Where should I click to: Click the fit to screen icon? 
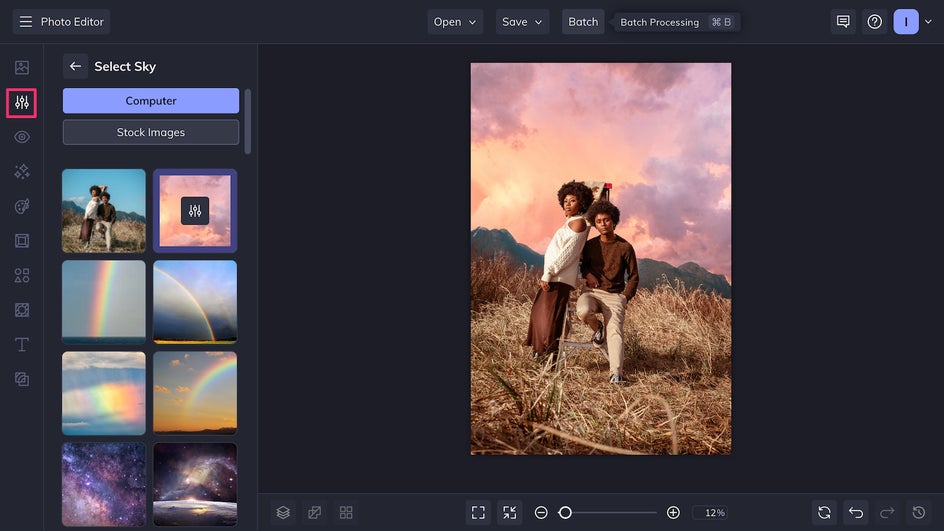point(478,512)
